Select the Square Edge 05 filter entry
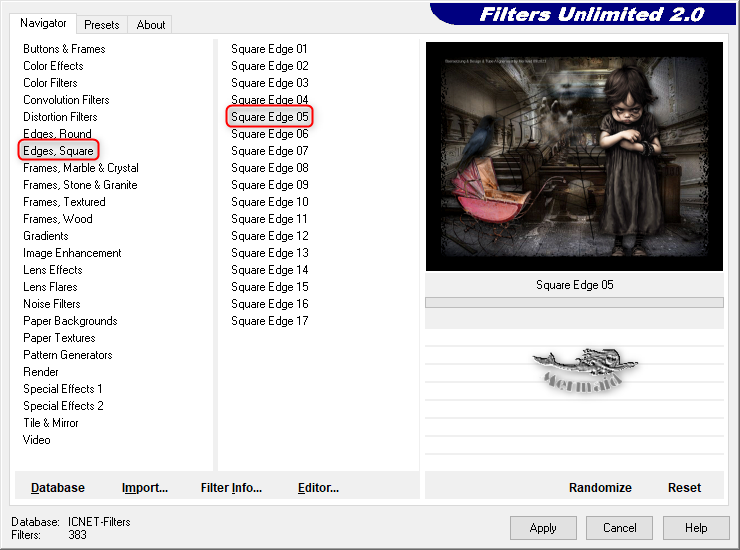This screenshot has width=740, height=550. point(270,117)
